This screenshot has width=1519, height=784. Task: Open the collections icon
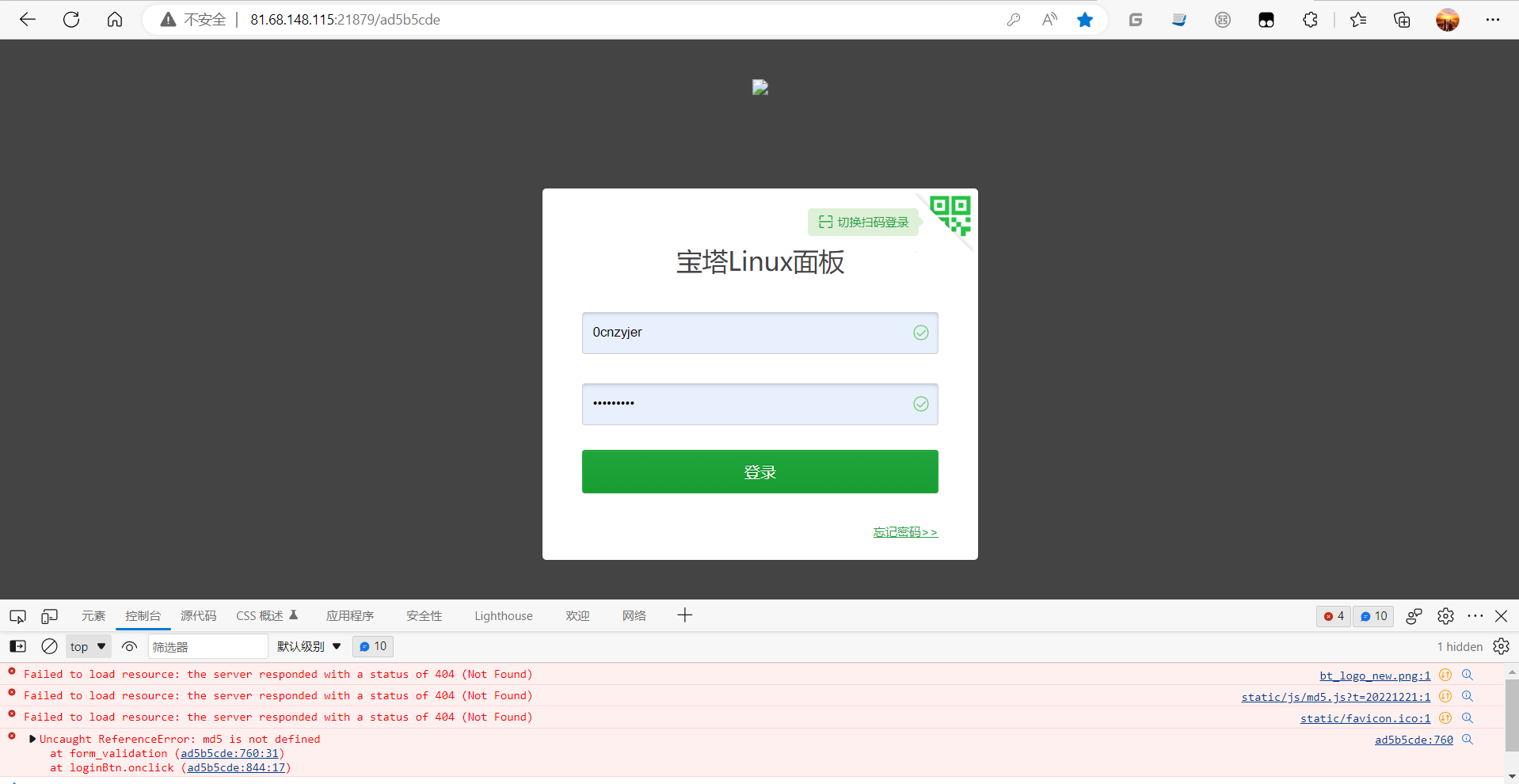tap(1402, 20)
